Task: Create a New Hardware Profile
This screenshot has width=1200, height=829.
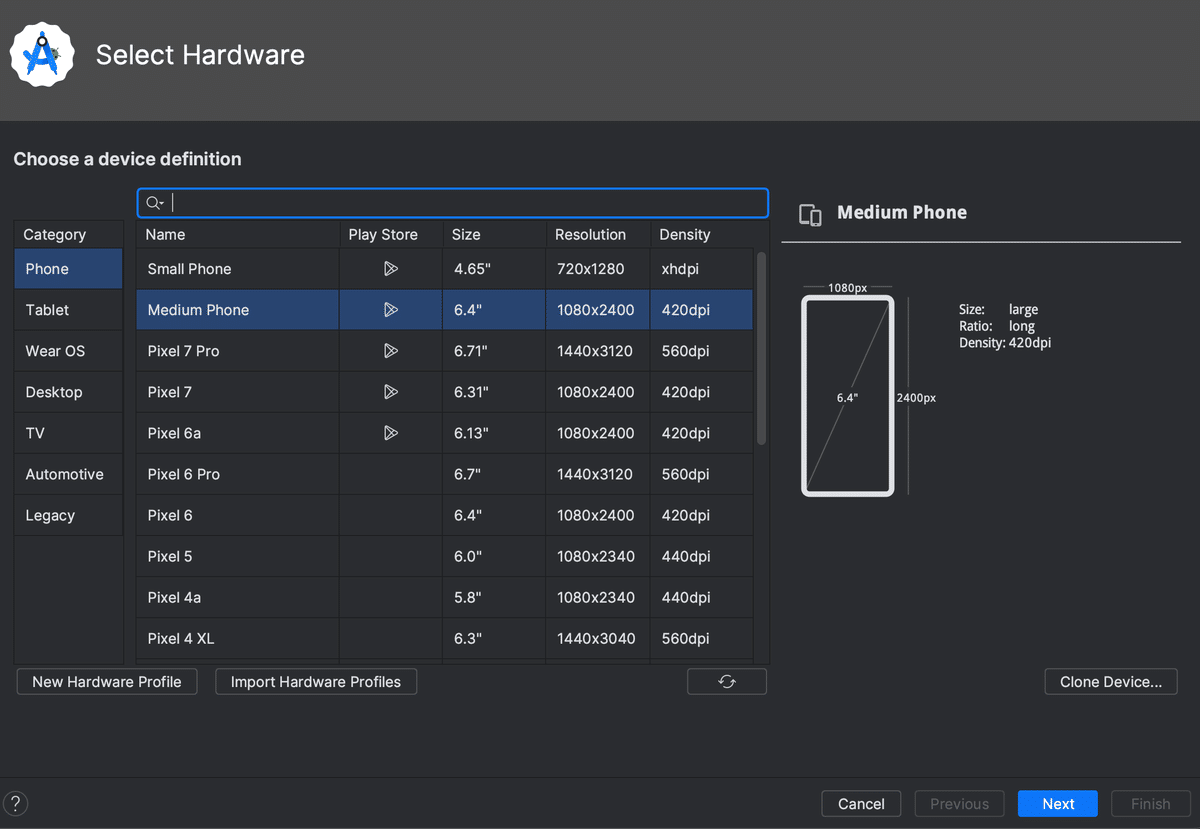Action: point(107,682)
